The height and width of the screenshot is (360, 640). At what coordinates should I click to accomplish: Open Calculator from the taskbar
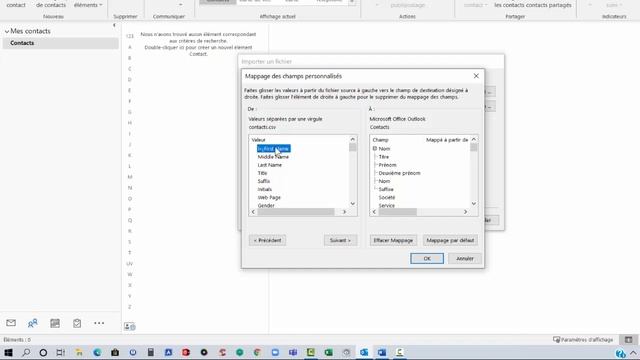(151, 352)
